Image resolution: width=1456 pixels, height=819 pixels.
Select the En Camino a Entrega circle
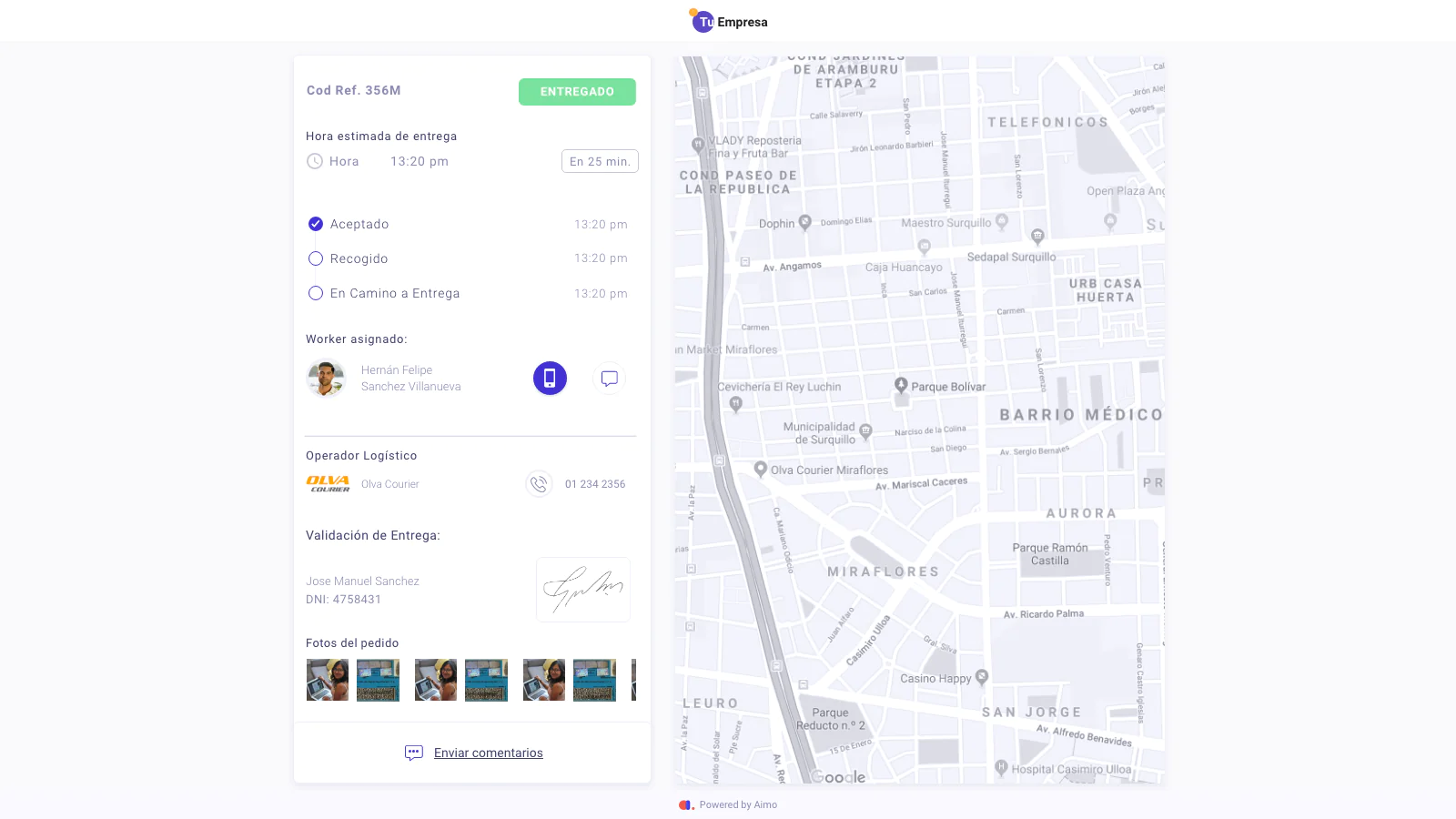[316, 293]
